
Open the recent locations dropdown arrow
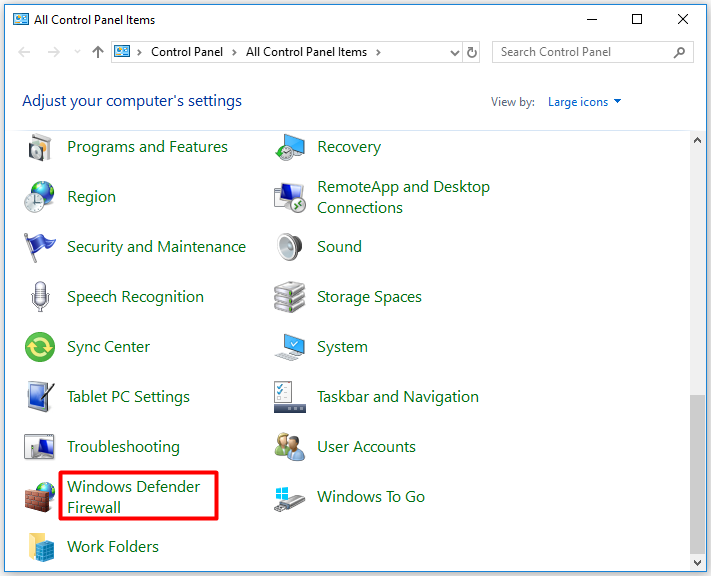point(78,52)
